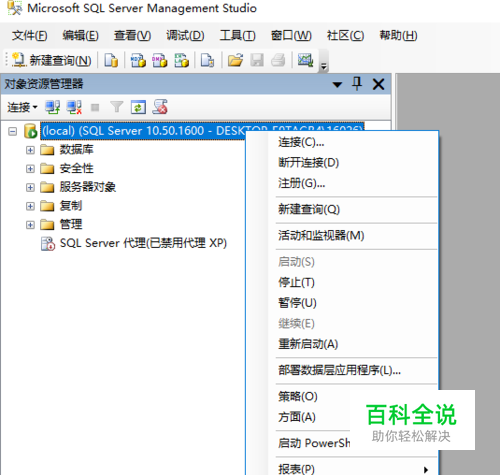Click the Refresh icon in Object Explorer

tap(138, 107)
